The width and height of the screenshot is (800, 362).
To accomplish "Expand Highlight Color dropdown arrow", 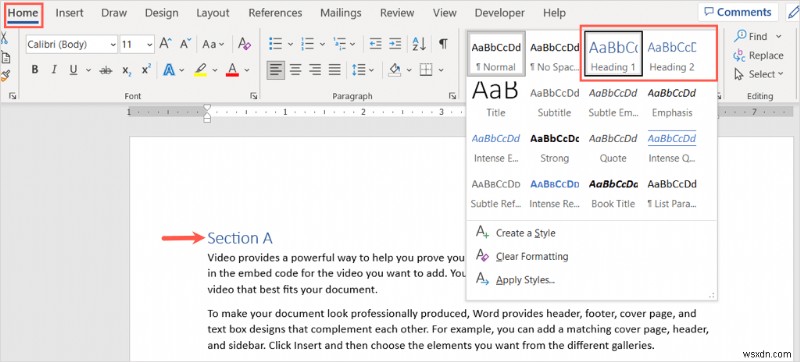I will point(215,70).
